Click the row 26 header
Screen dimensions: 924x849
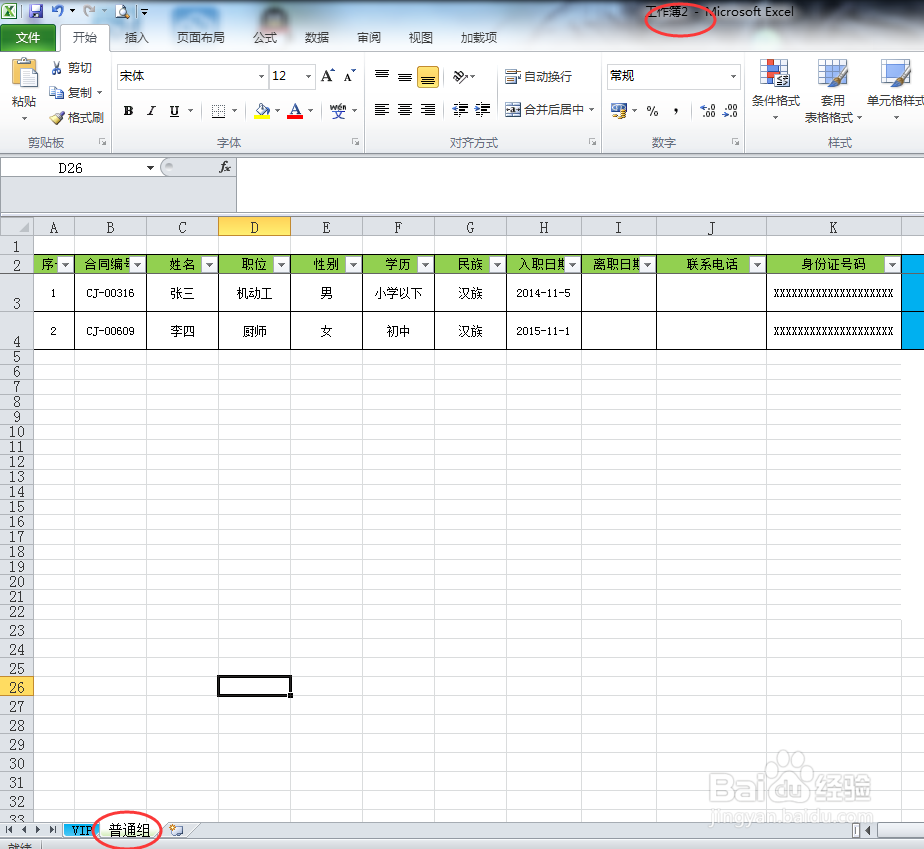(16, 687)
